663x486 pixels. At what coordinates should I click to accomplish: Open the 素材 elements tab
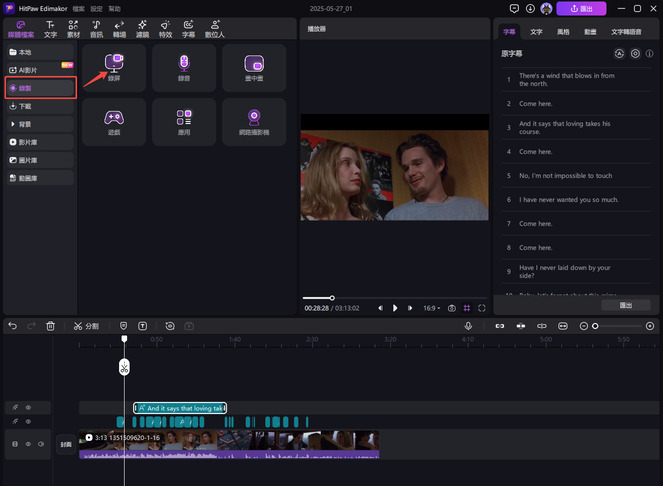pyautogui.click(x=73, y=29)
